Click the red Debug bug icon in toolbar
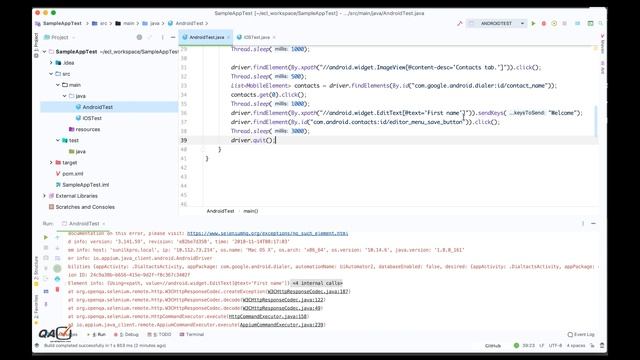 coord(544,24)
